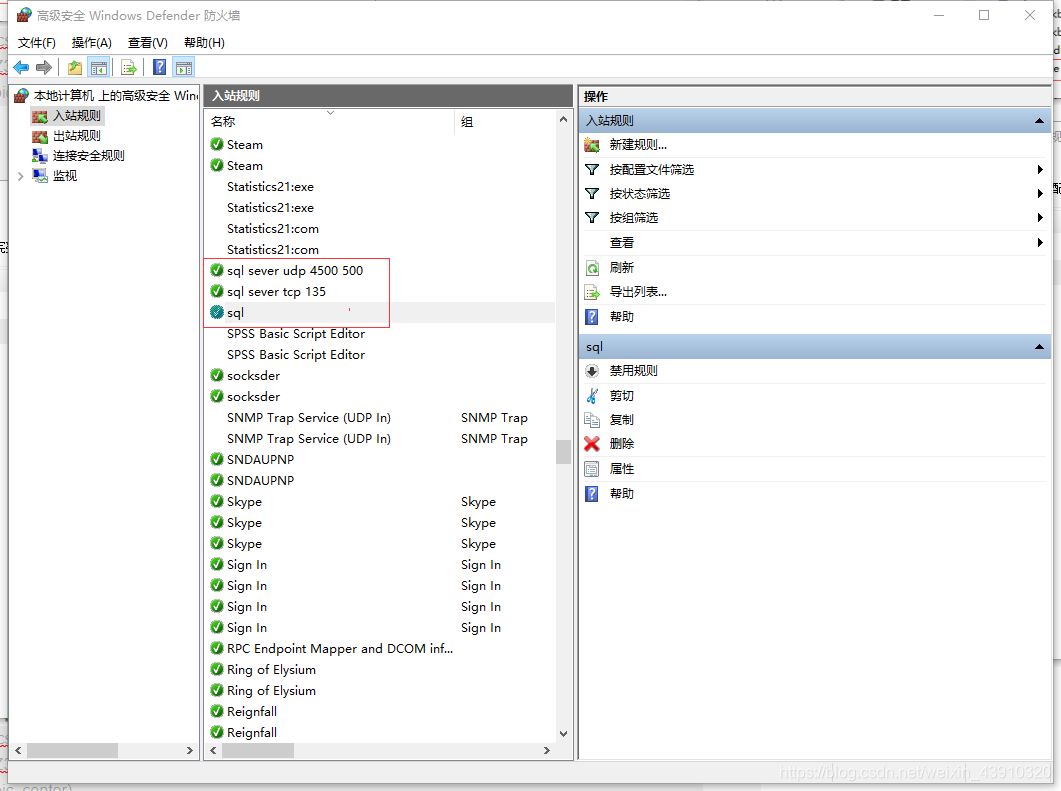Image resolution: width=1061 pixels, height=791 pixels.
Task: Click the filter by group funnel icon
Action: coord(592,218)
